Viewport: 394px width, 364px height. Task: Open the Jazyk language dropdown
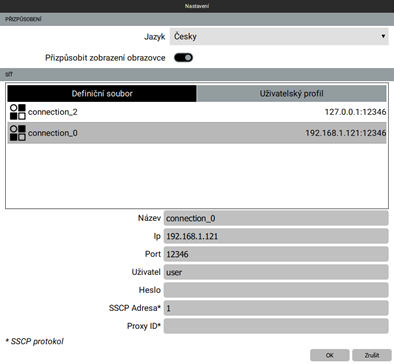pyautogui.click(x=279, y=36)
